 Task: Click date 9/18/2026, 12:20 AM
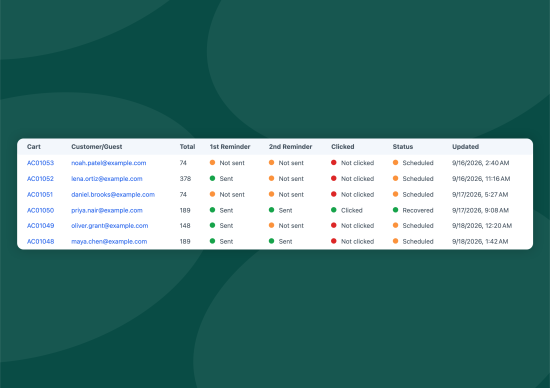(482, 226)
